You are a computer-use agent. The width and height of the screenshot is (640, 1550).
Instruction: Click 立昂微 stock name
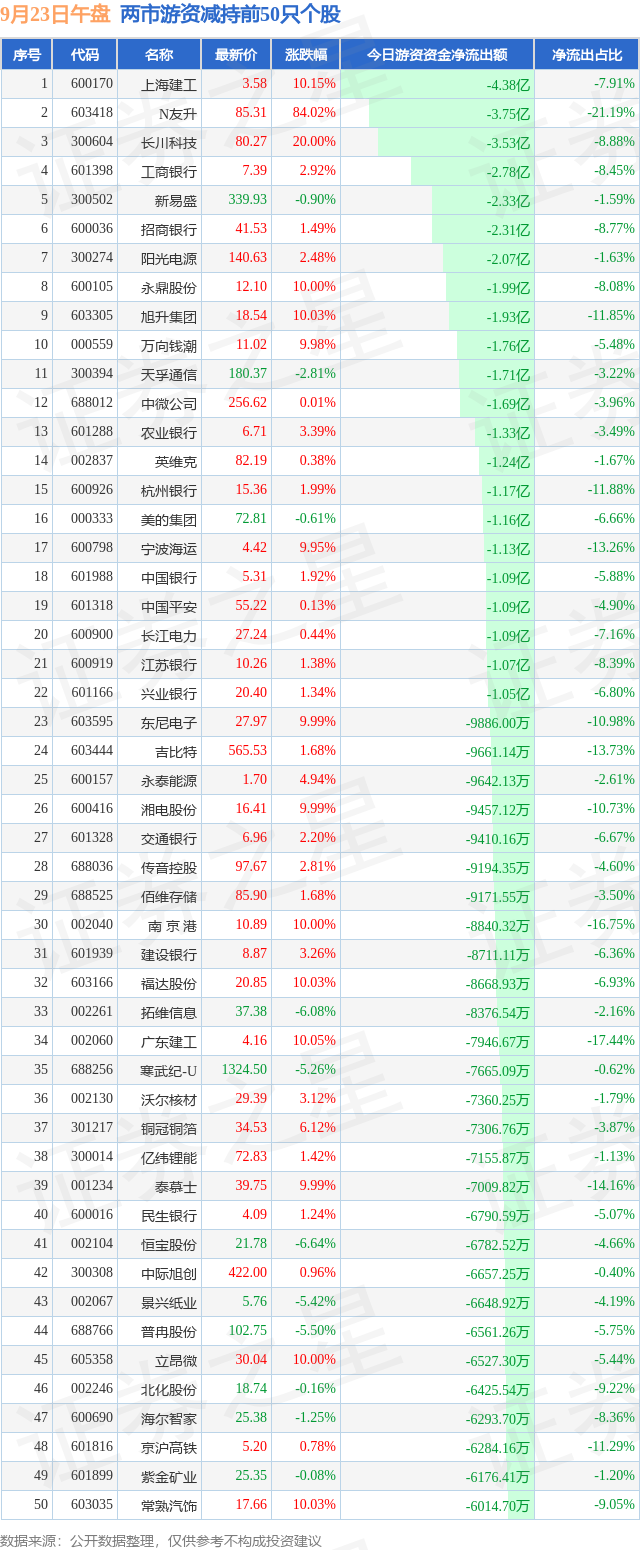[176, 1360]
